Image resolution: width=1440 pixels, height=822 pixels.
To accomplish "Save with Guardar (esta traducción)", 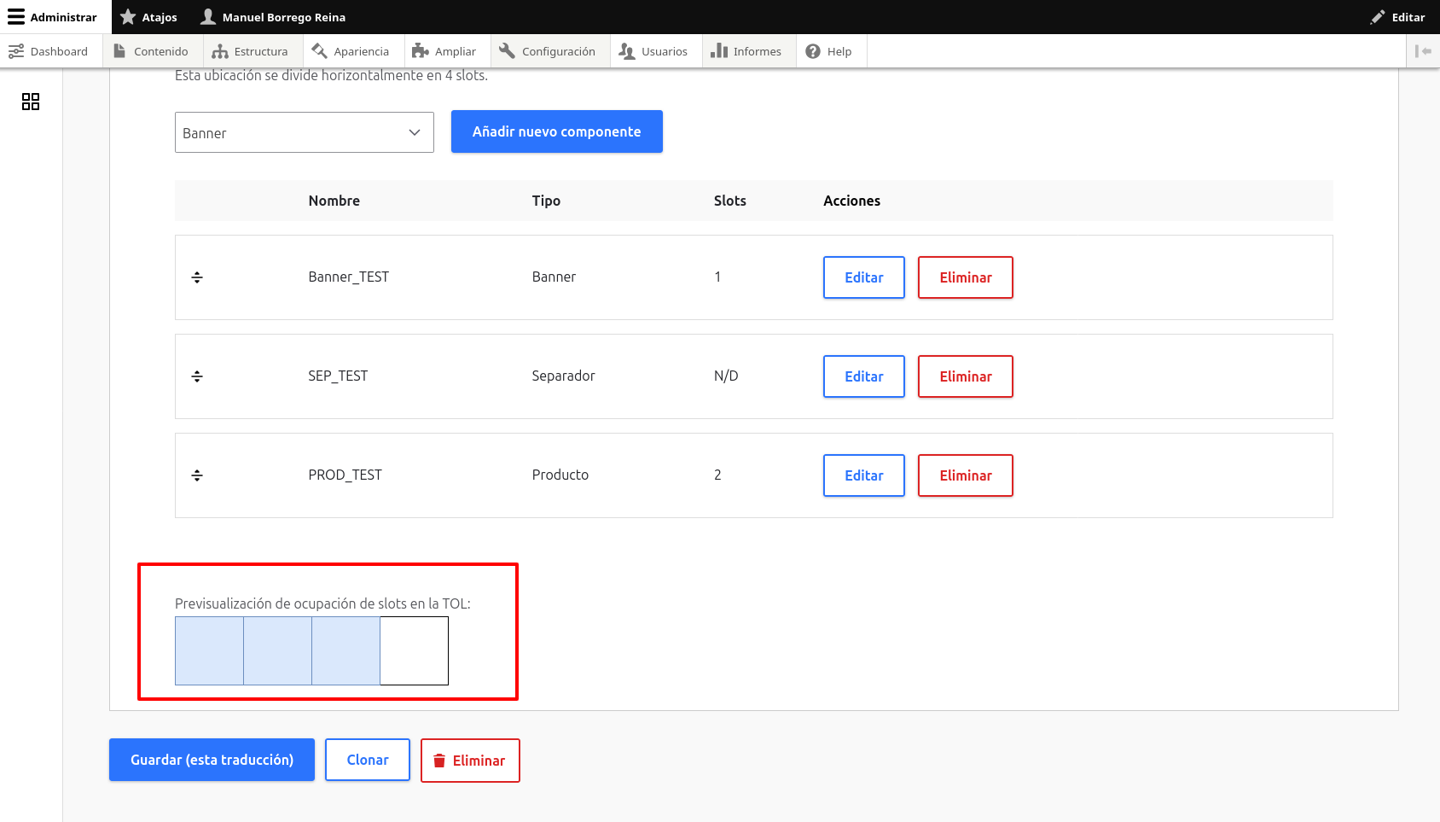I will tap(212, 760).
